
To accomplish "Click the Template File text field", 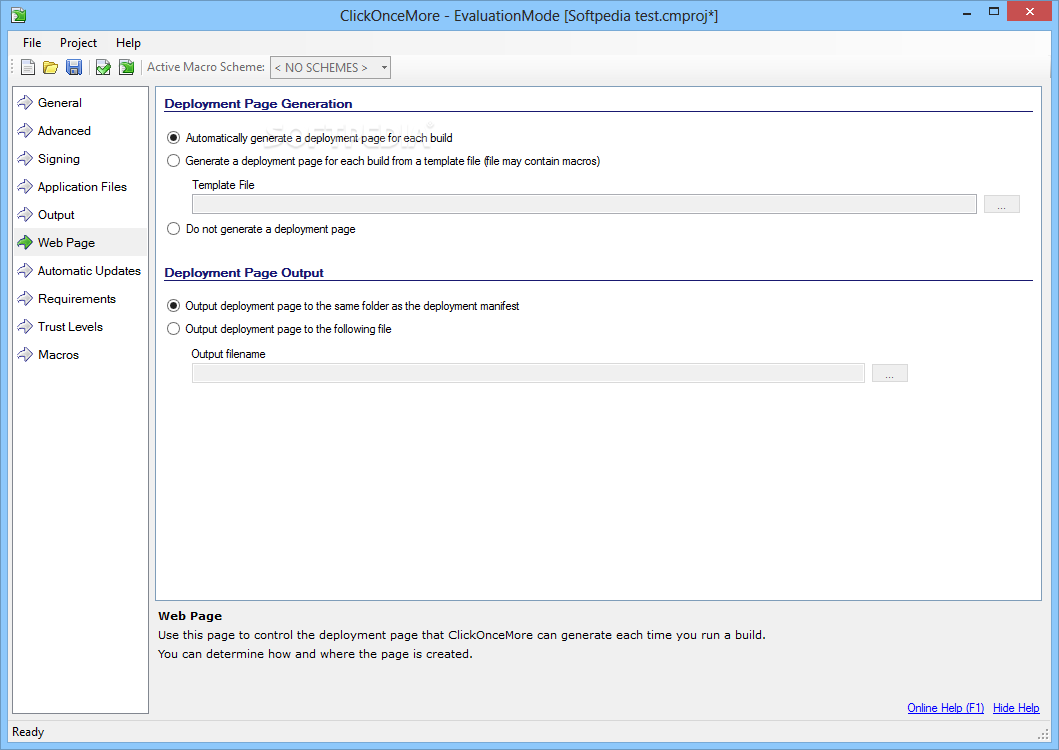I will click(584, 204).
